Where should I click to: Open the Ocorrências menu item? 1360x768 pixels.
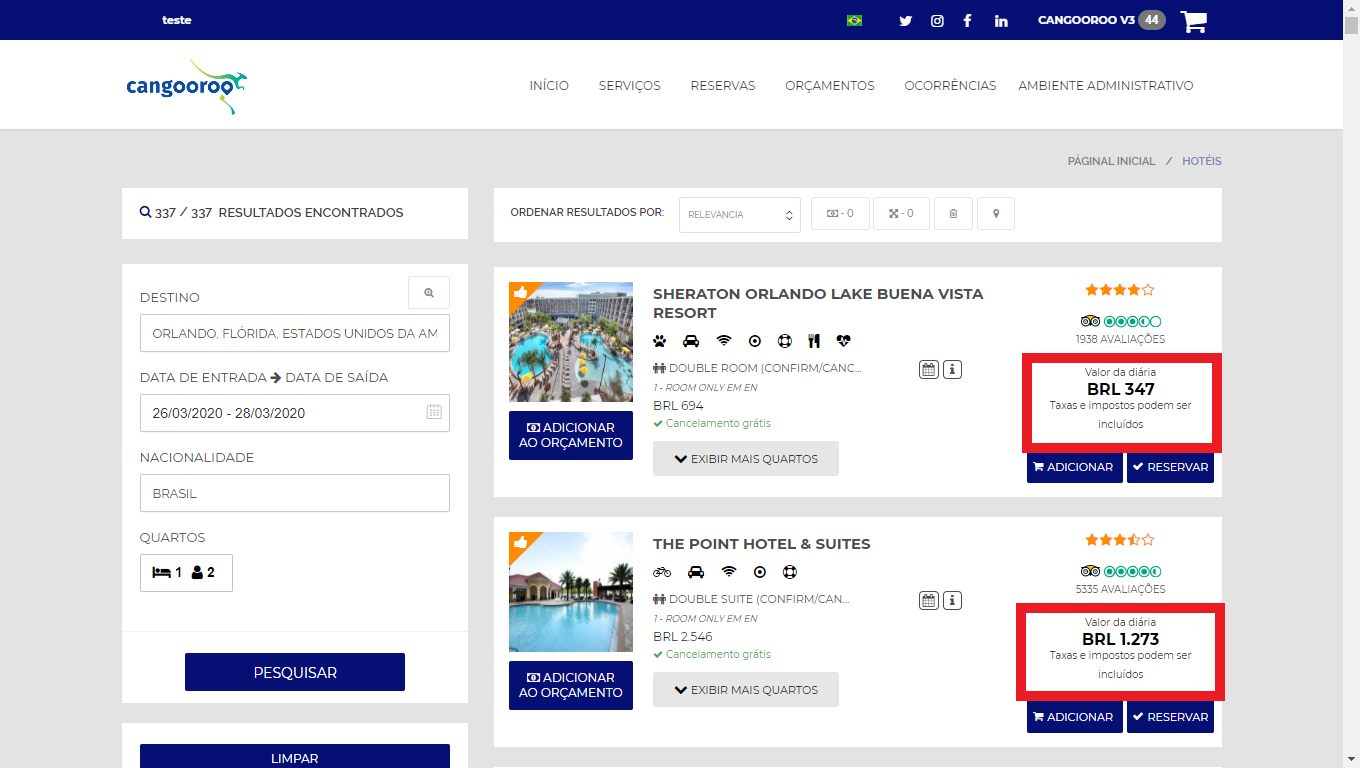point(950,86)
